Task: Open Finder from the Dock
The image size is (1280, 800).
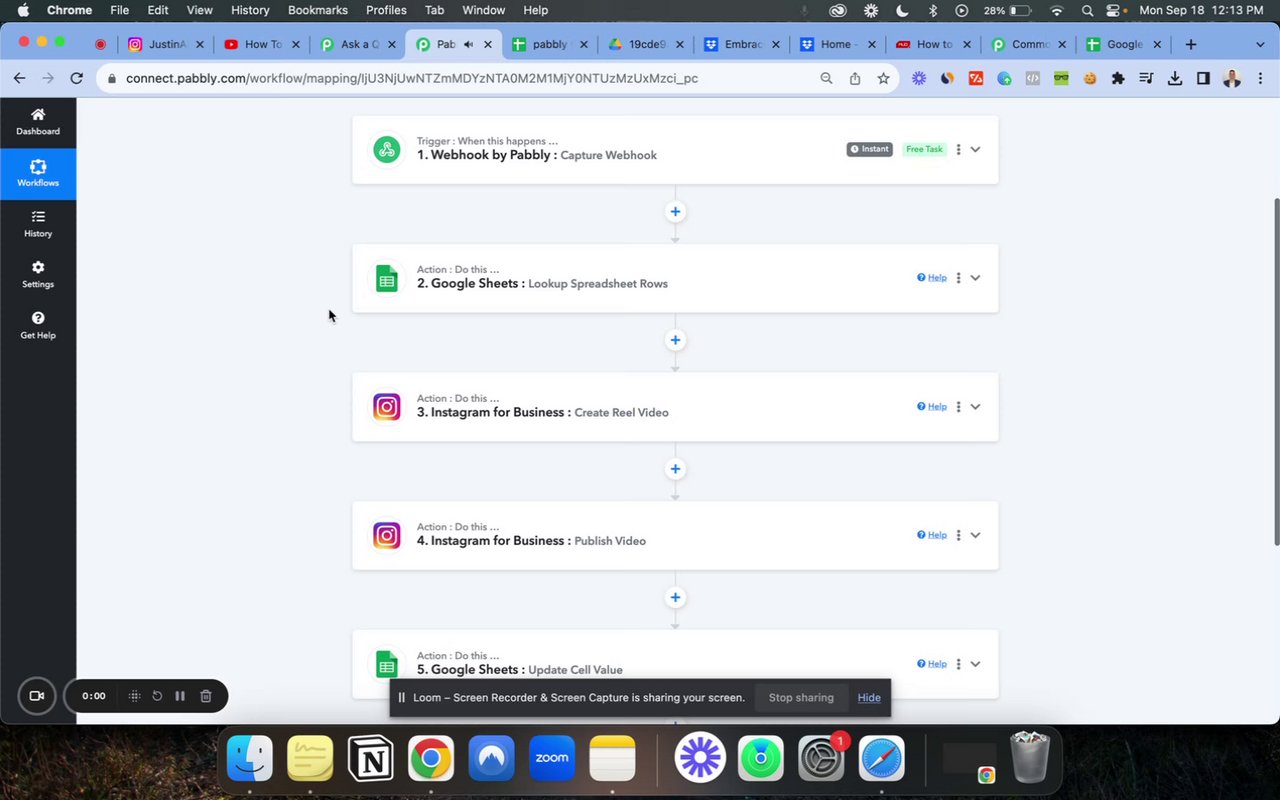Action: (x=249, y=760)
